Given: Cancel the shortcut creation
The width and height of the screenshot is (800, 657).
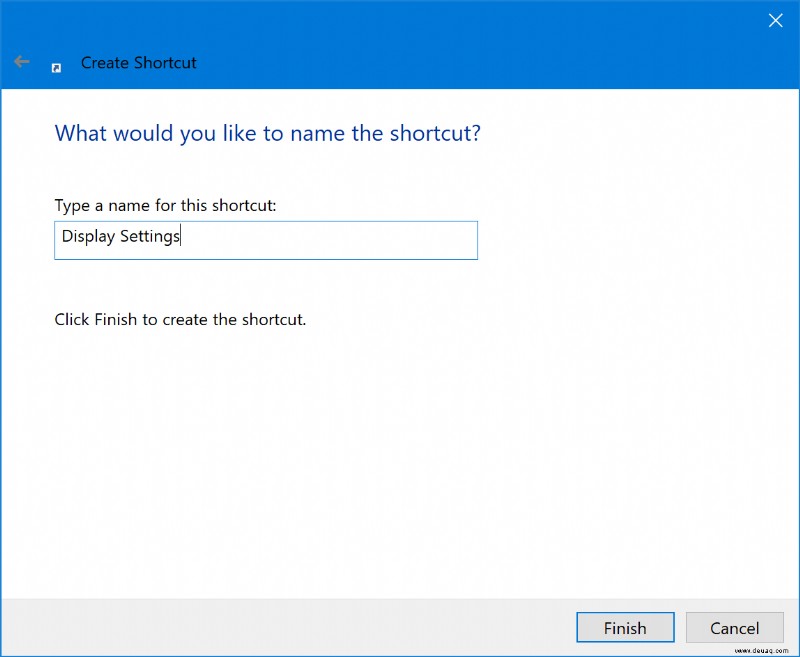Looking at the screenshot, I should pyautogui.click(x=734, y=627).
